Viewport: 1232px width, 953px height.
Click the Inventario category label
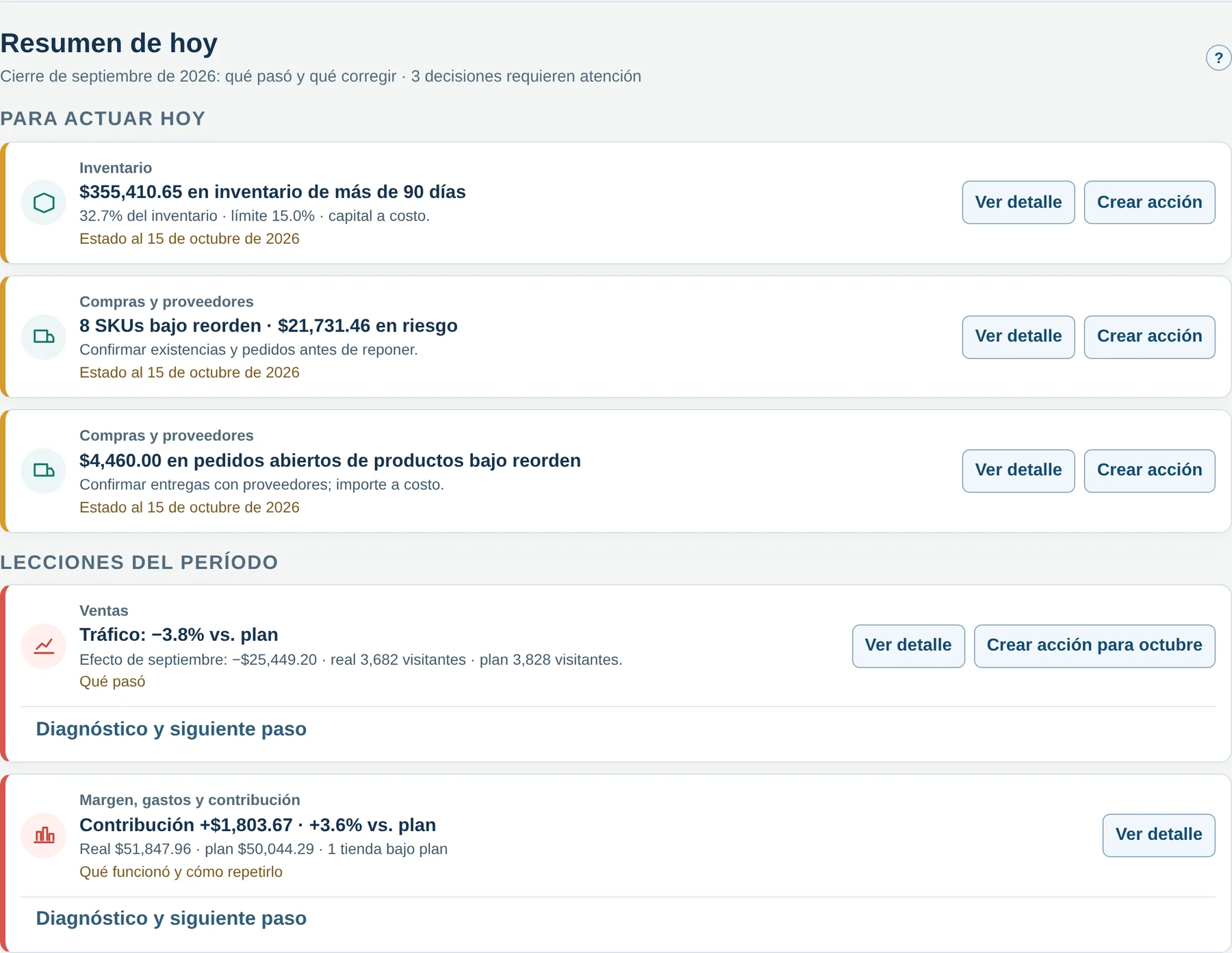(116, 168)
